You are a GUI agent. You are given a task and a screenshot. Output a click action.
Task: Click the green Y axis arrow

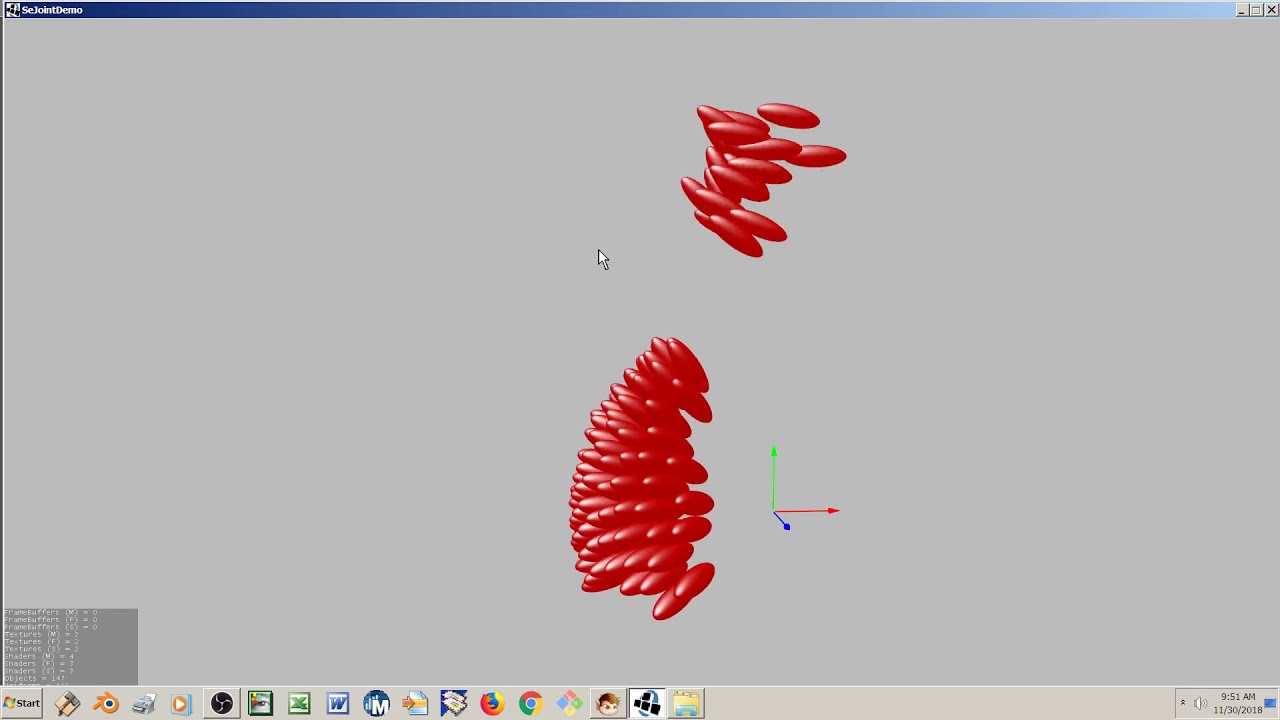[x=773, y=478]
